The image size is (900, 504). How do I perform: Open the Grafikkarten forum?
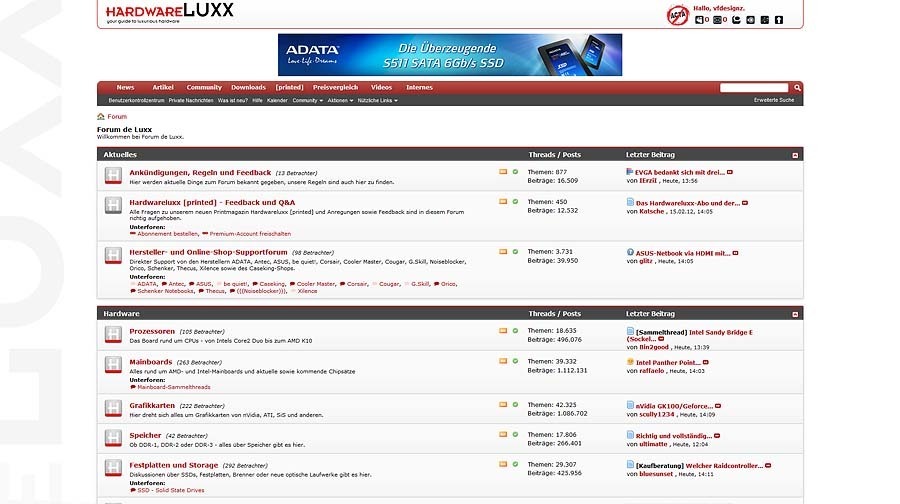[152, 405]
